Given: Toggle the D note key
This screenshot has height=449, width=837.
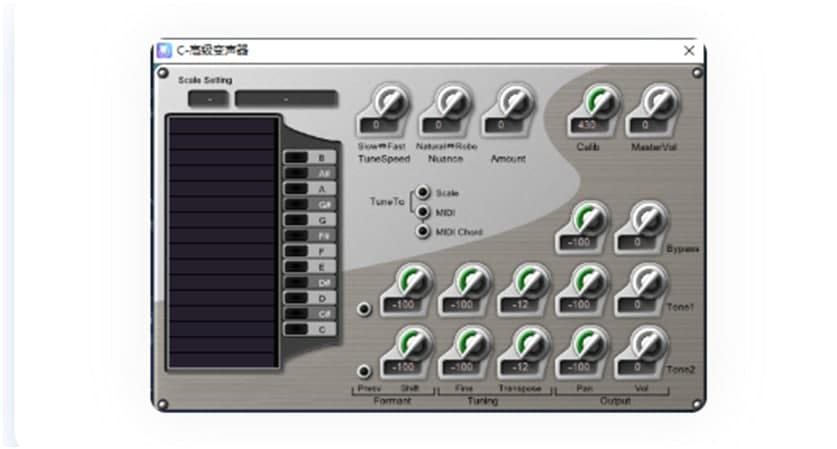Looking at the screenshot, I should pos(310,298).
